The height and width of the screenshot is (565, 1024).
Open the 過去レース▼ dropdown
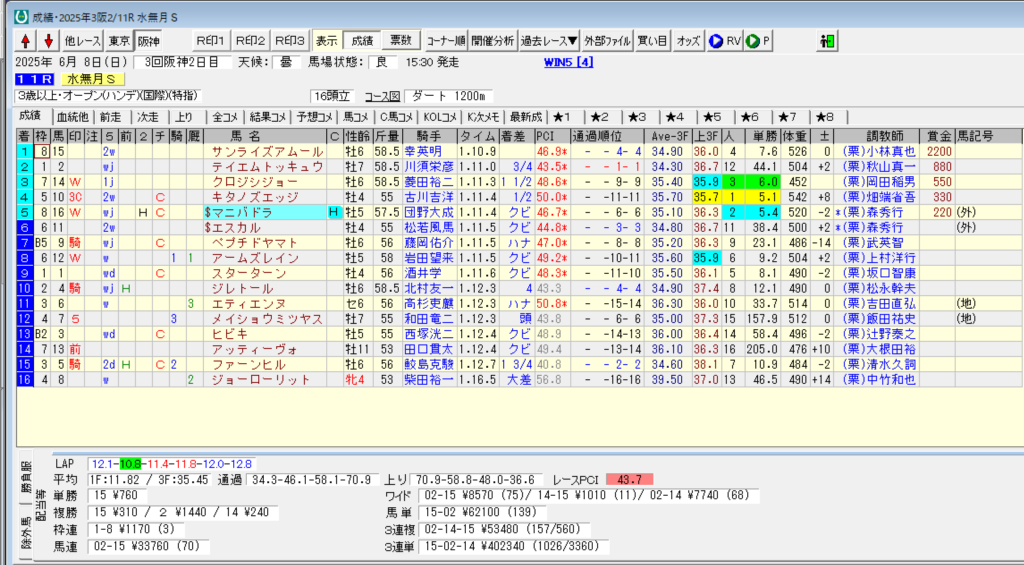[551, 41]
